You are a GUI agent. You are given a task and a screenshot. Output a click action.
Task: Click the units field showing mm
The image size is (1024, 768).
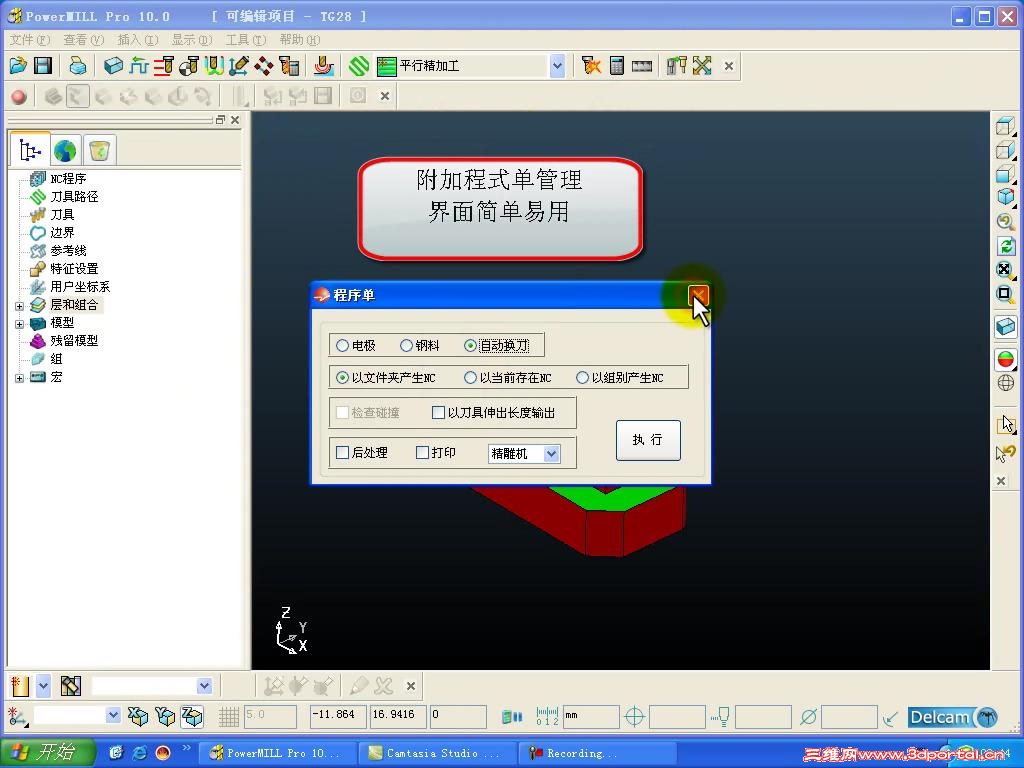590,716
